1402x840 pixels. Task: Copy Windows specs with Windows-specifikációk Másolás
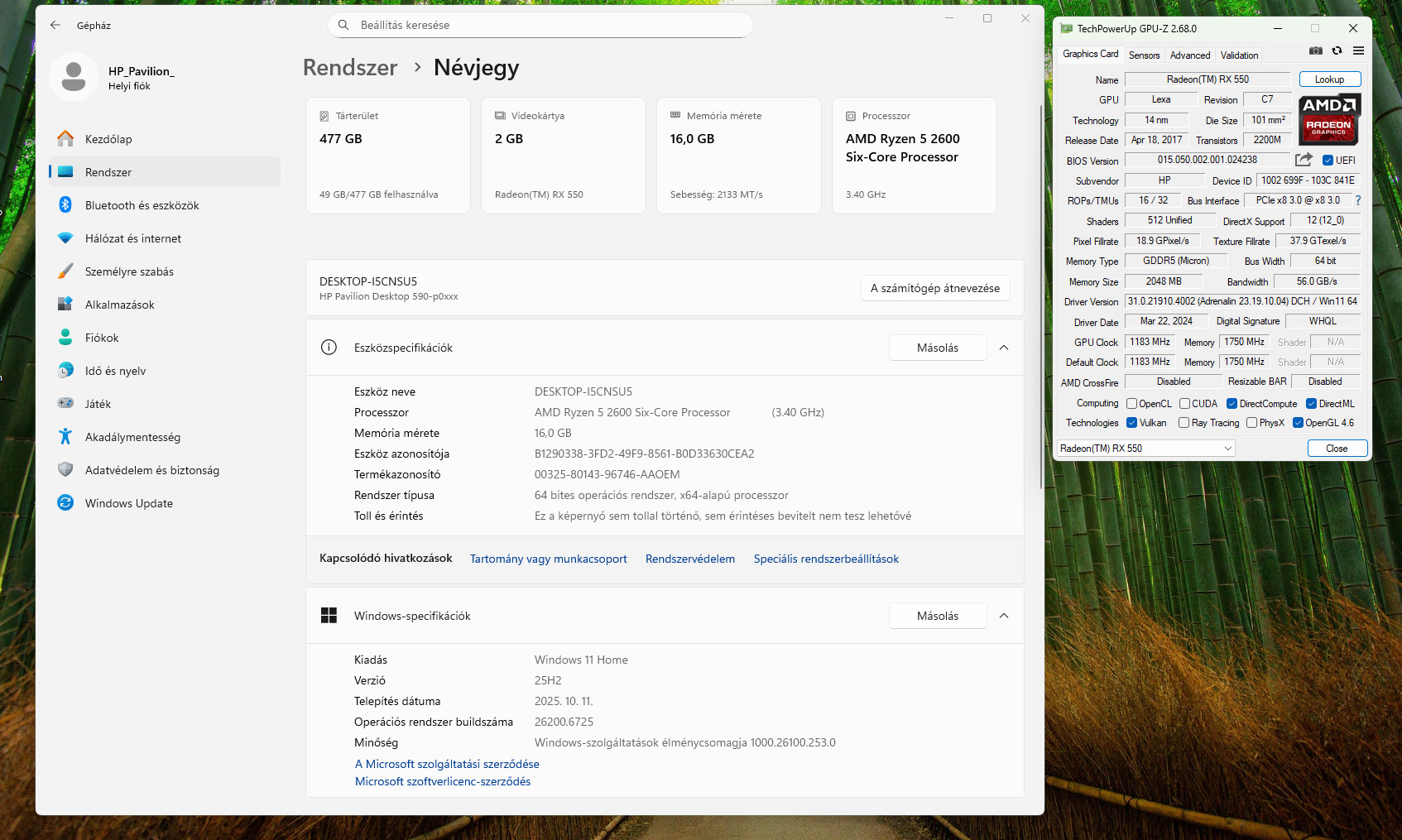(x=938, y=616)
